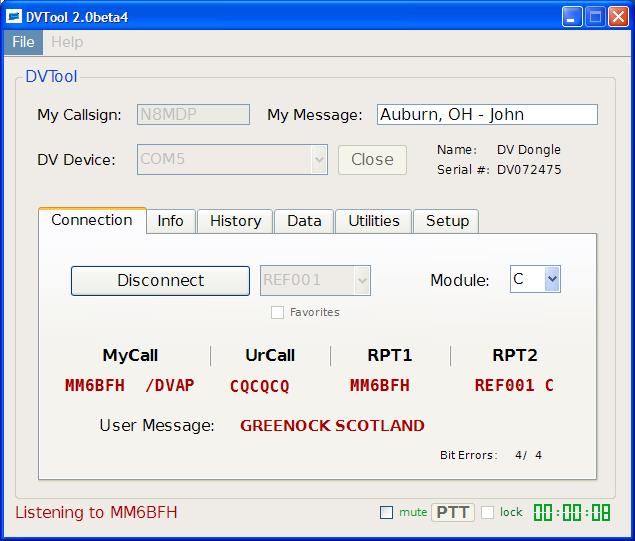Screen dimensions: 635x541
Task: Click the My Message text field
Action: pyautogui.click(x=487, y=115)
